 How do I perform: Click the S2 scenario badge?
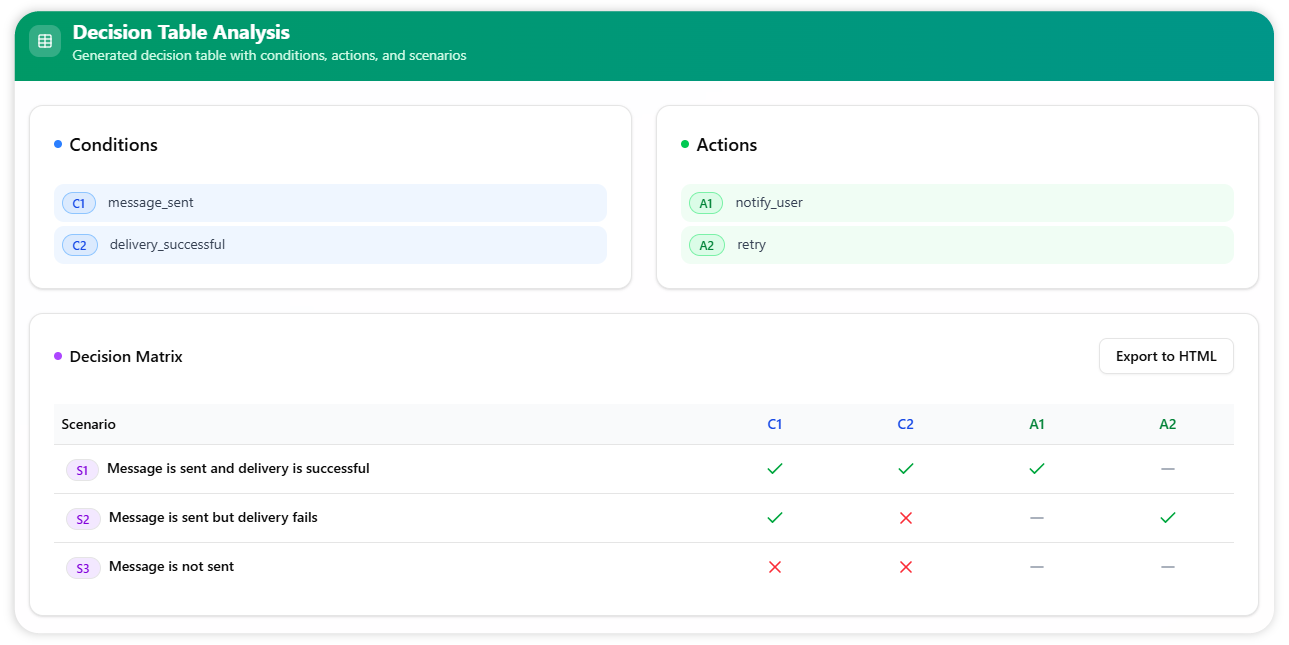coord(83,519)
